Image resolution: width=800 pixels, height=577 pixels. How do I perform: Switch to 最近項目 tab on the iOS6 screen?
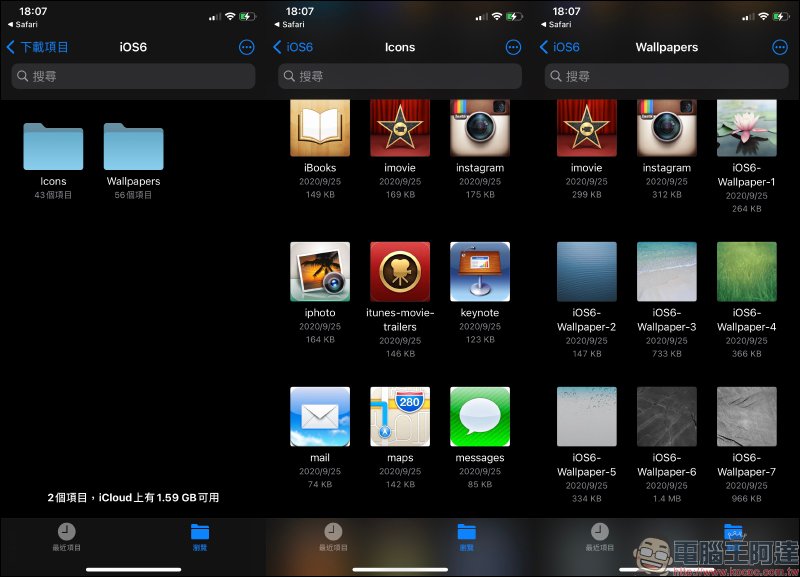pyautogui.click(x=66, y=536)
